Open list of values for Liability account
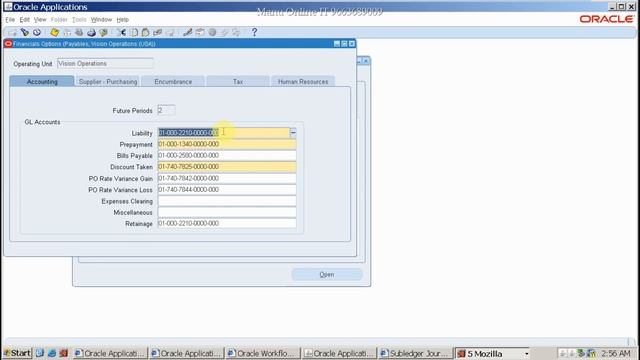Image resolution: width=640 pixels, height=360 pixels. (293, 133)
